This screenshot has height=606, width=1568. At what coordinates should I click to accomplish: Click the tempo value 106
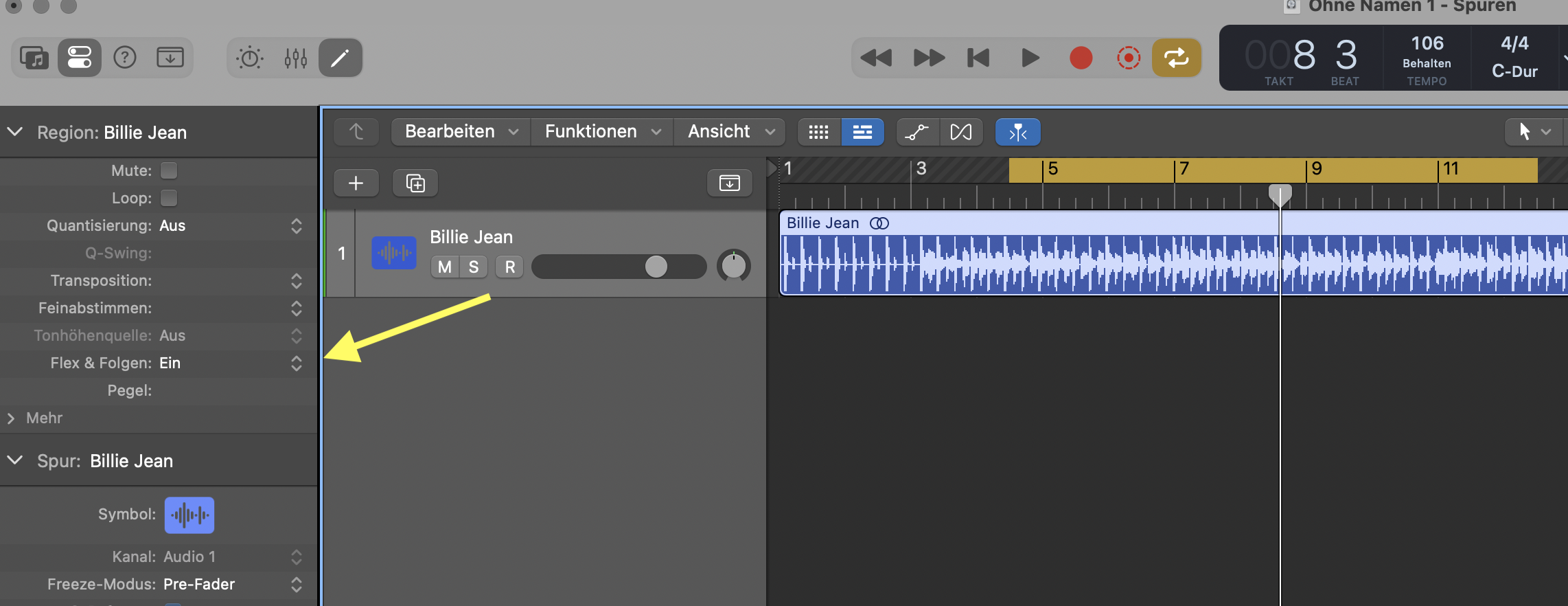point(1427,43)
